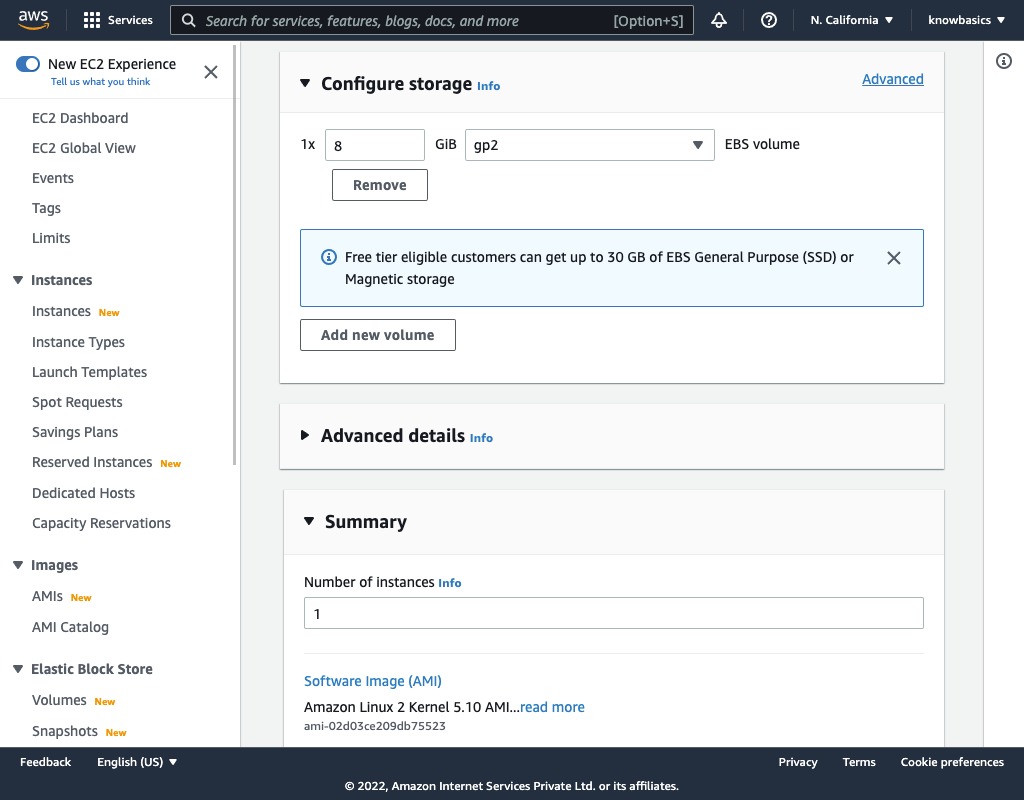This screenshot has width=1024, height=800.
Task: Open the help question mark icon
Action: (769, 20)
